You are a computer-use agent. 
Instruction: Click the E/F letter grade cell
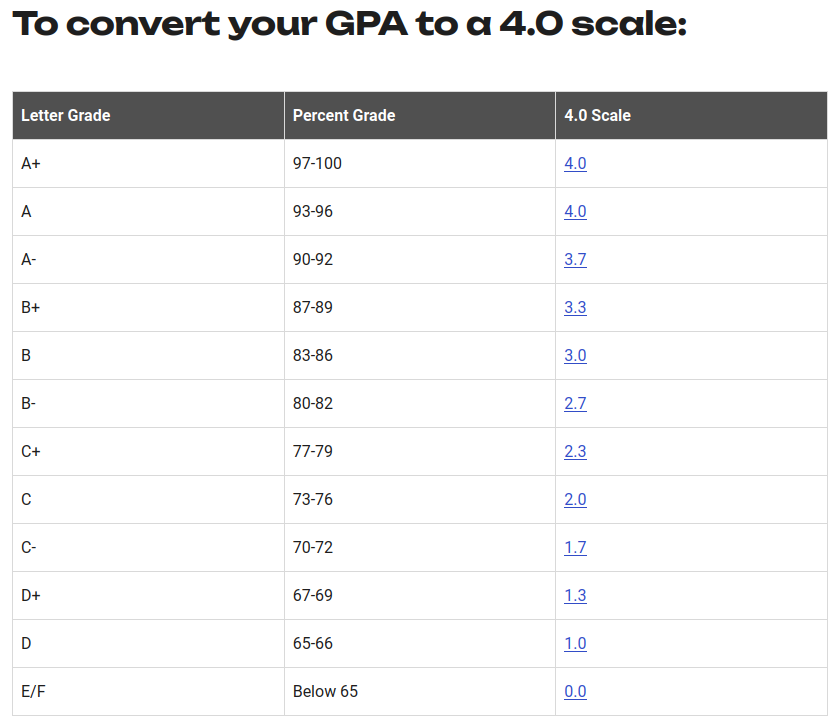[x=32, y=692]
